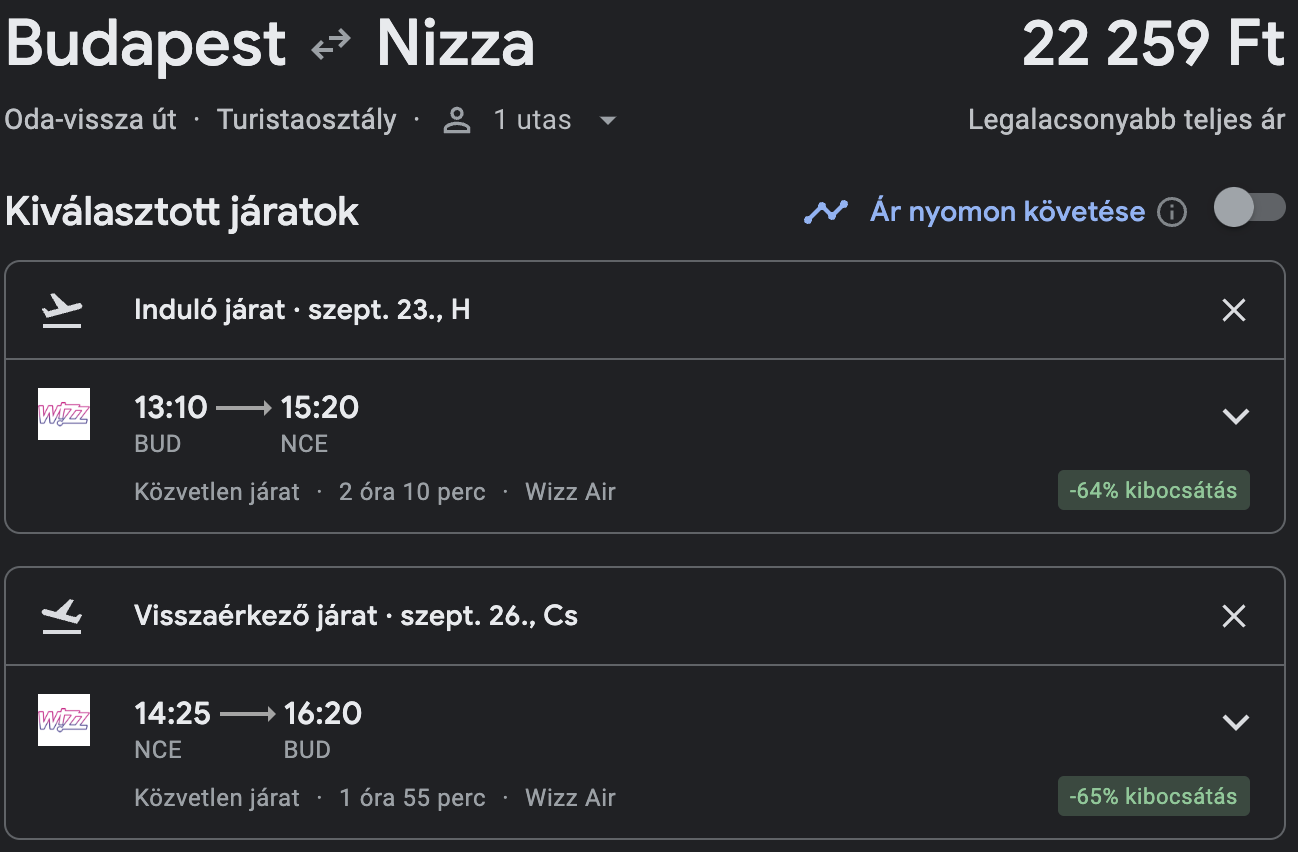
Task: Click the Wizz Air logo on return flight
Action: point(64,720)
